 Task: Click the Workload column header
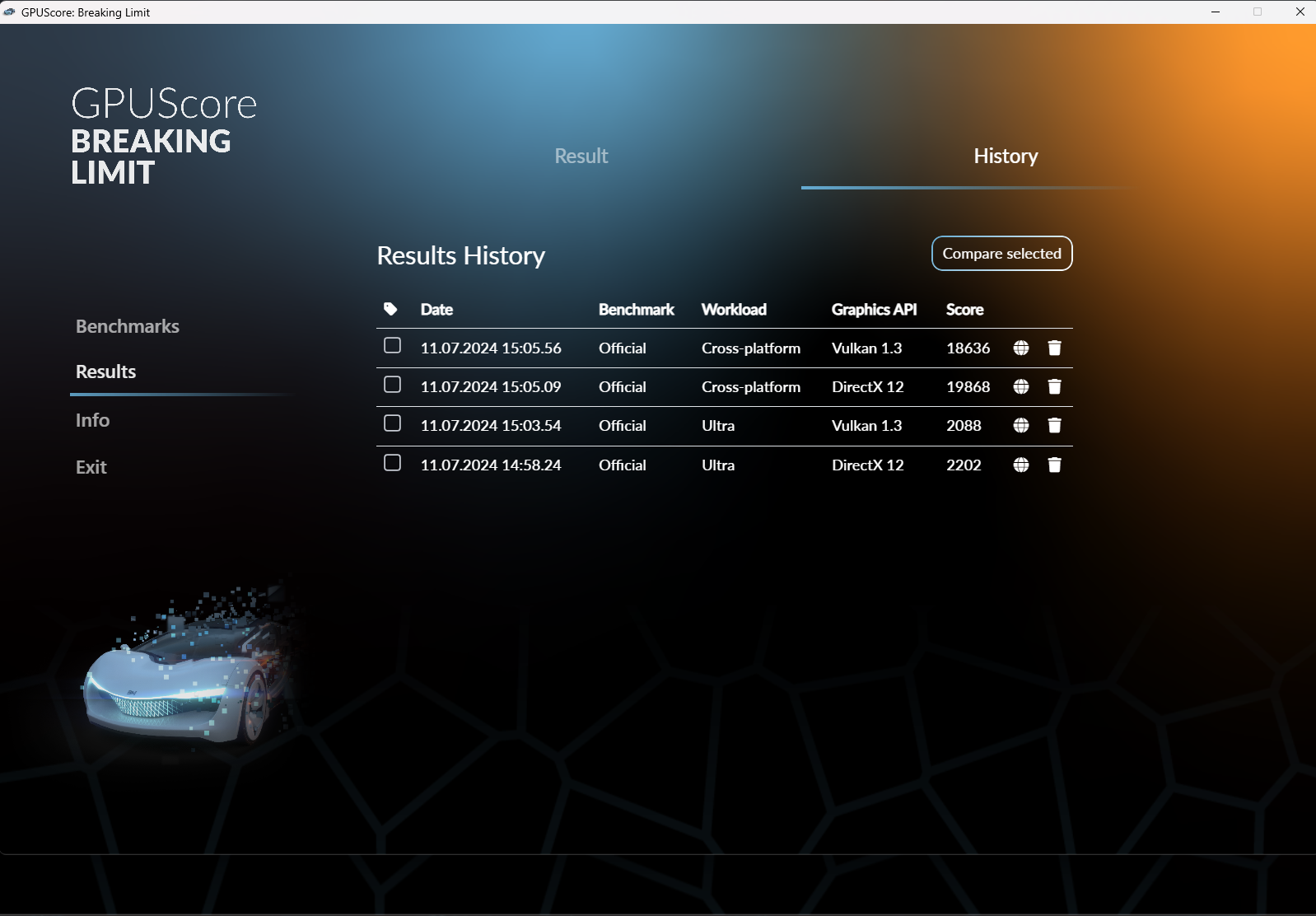click(734, 309)
